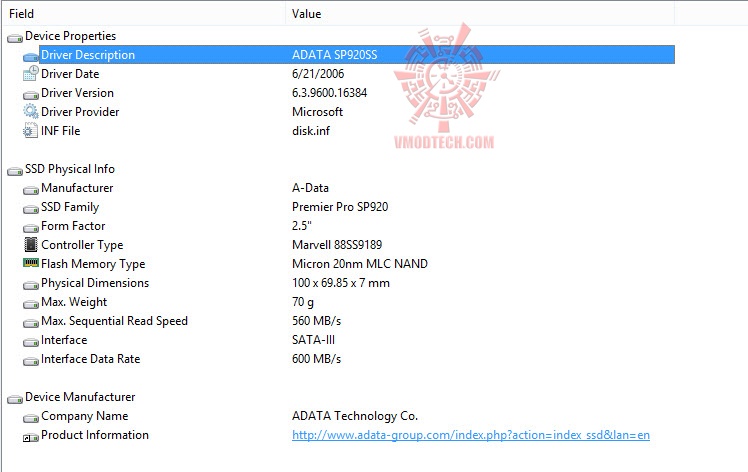The height and width of the screenshot is (472, 748).
Task: Select the Driver Description field label
Action: 88,55
